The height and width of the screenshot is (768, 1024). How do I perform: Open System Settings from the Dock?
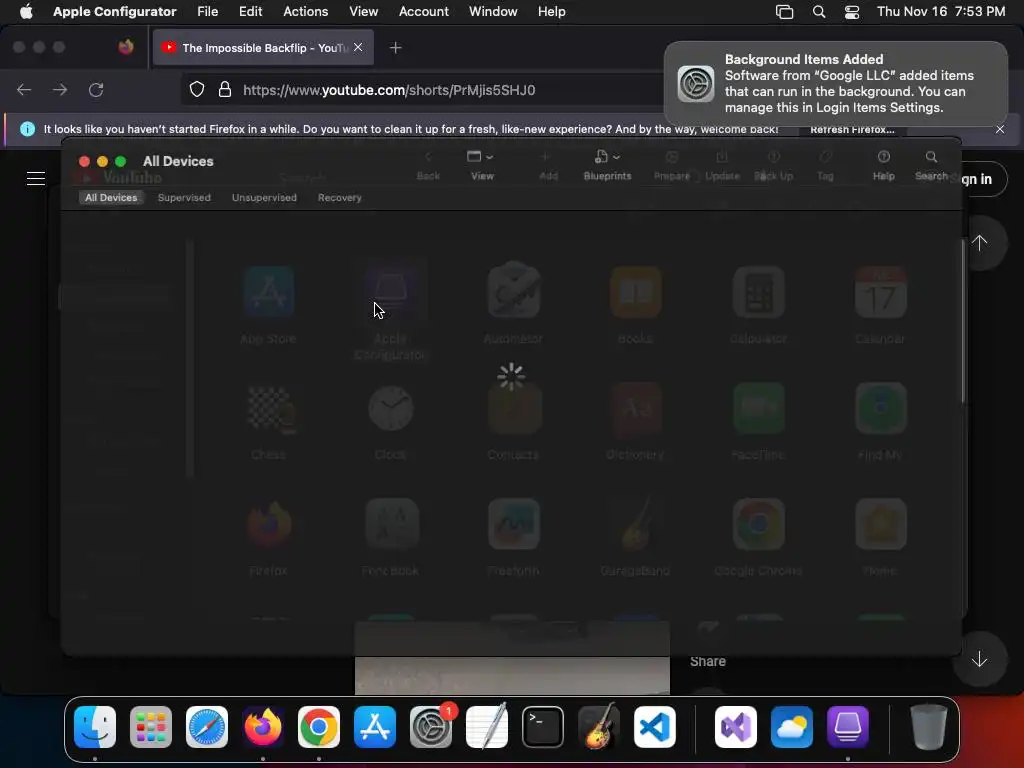(x=430, y=727)
